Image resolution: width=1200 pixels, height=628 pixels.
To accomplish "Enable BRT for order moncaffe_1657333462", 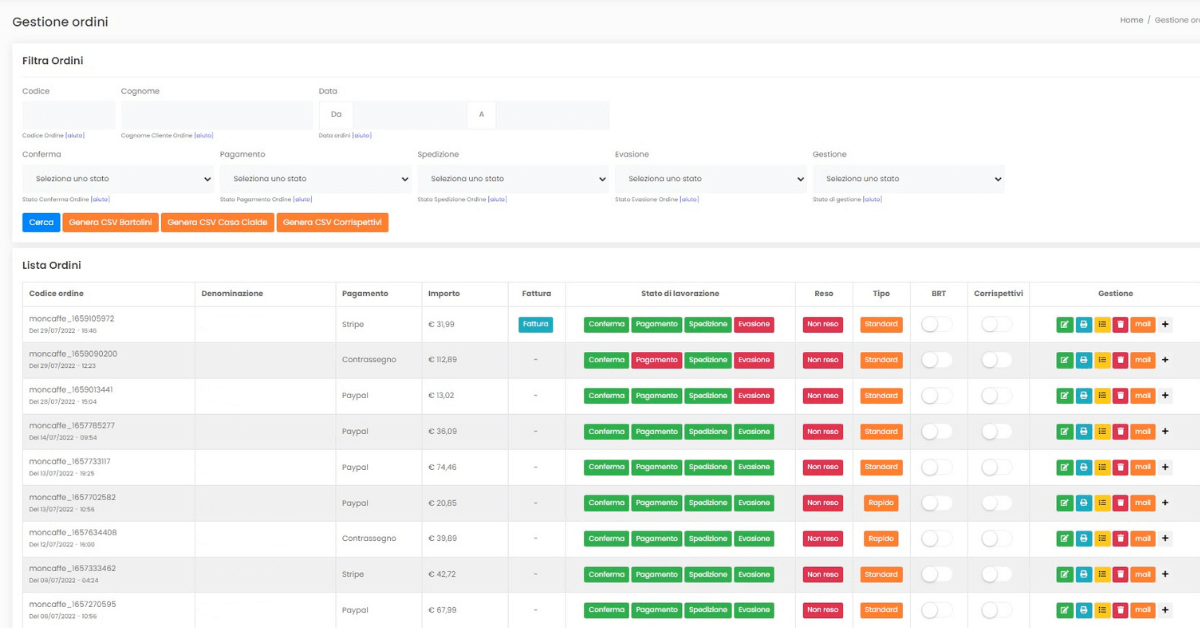I will click(x=937, y=575).
